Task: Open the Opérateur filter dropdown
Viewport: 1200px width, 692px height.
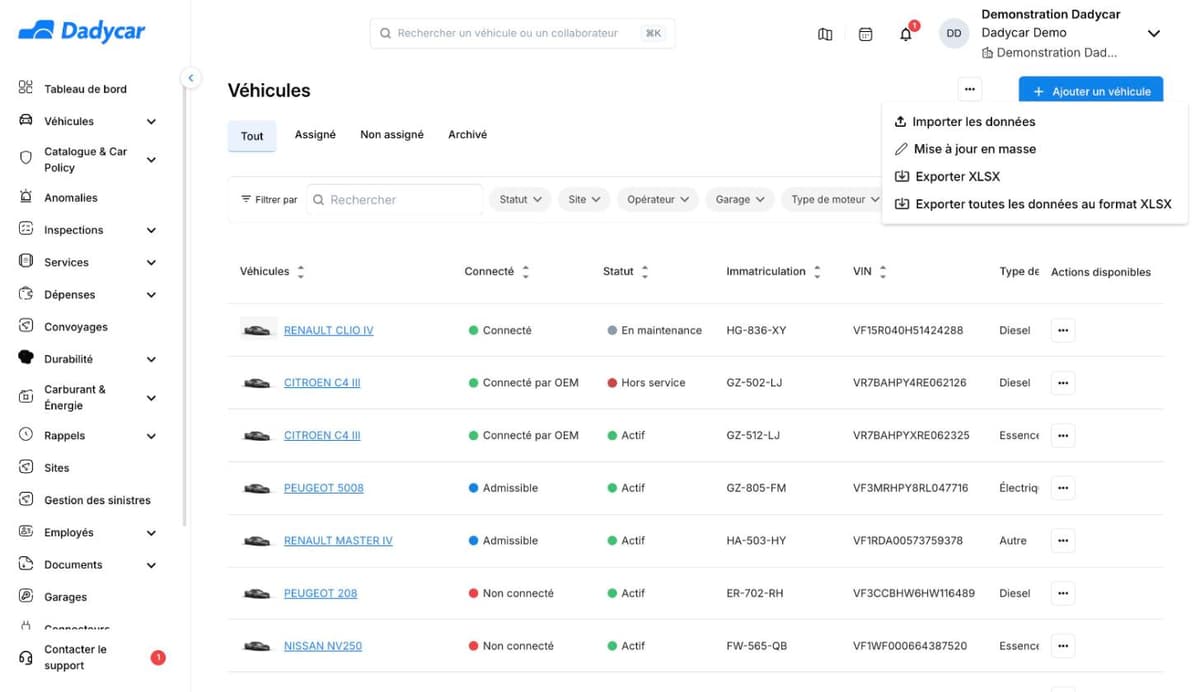Action: point(658,199)
